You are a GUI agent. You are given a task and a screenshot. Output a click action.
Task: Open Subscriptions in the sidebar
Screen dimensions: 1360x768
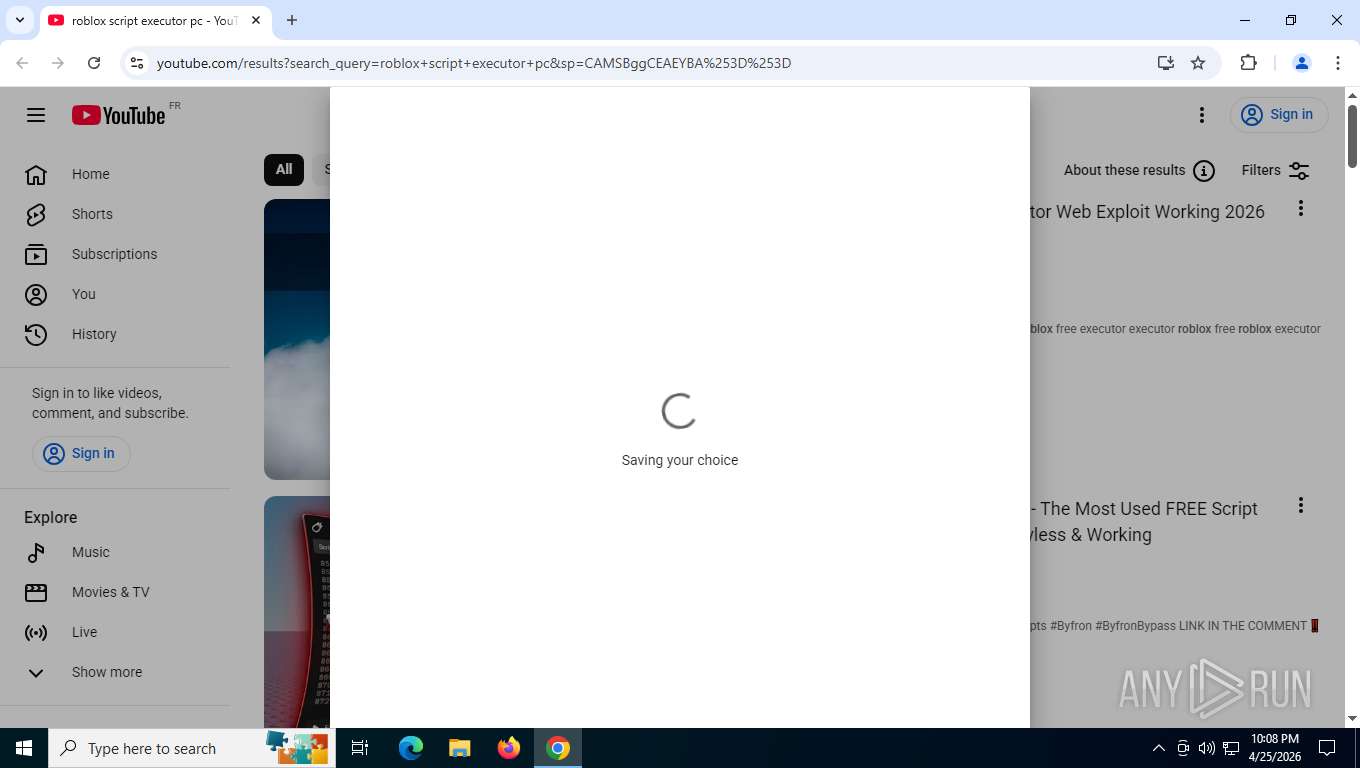115,254
